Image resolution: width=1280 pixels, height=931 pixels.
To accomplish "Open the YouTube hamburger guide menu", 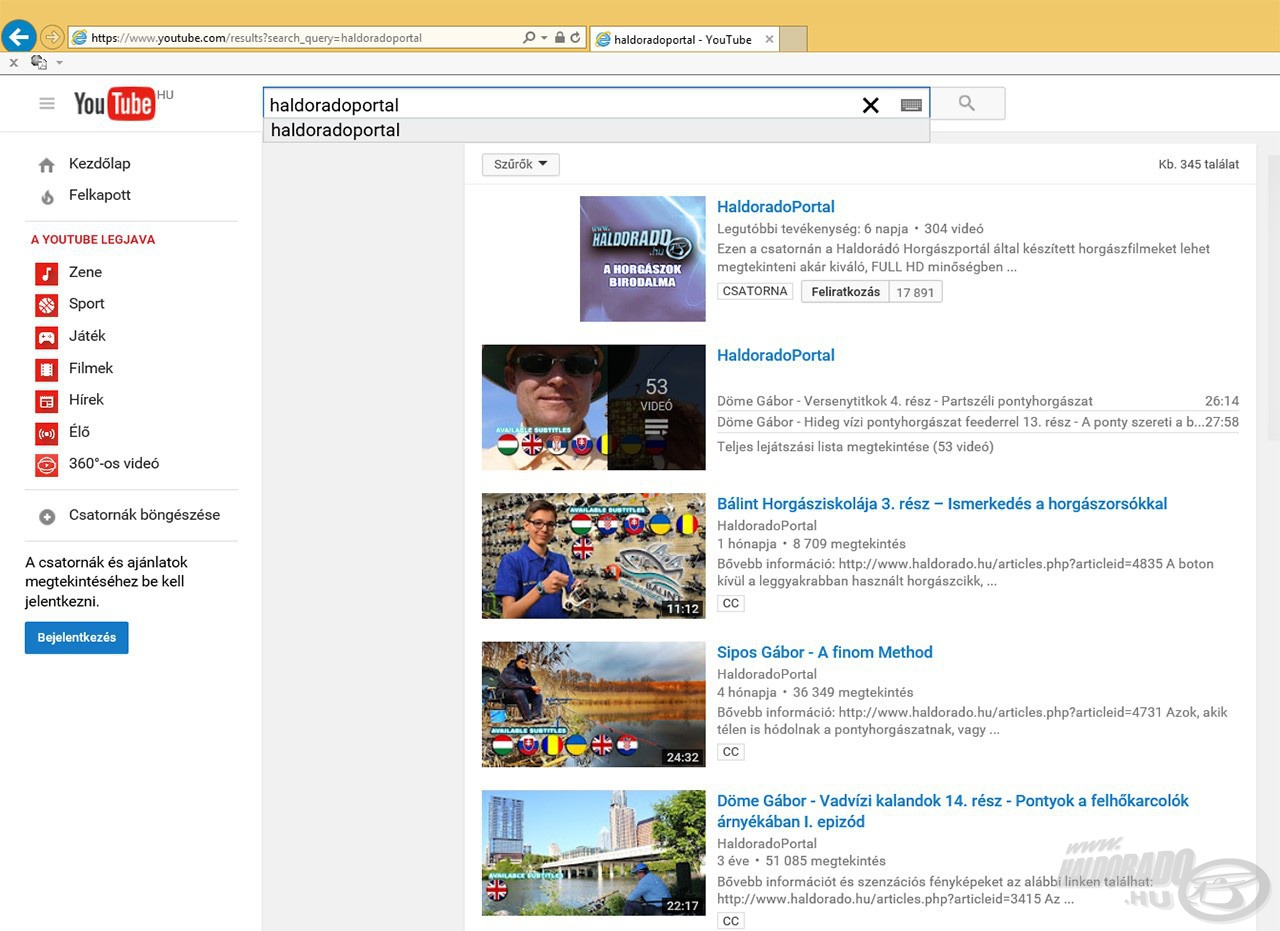I will 47,103.
